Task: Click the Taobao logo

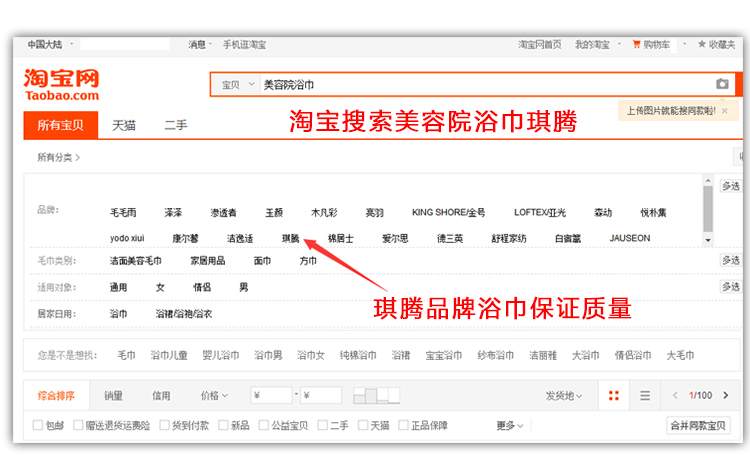Action: click(x=61, y=85)
